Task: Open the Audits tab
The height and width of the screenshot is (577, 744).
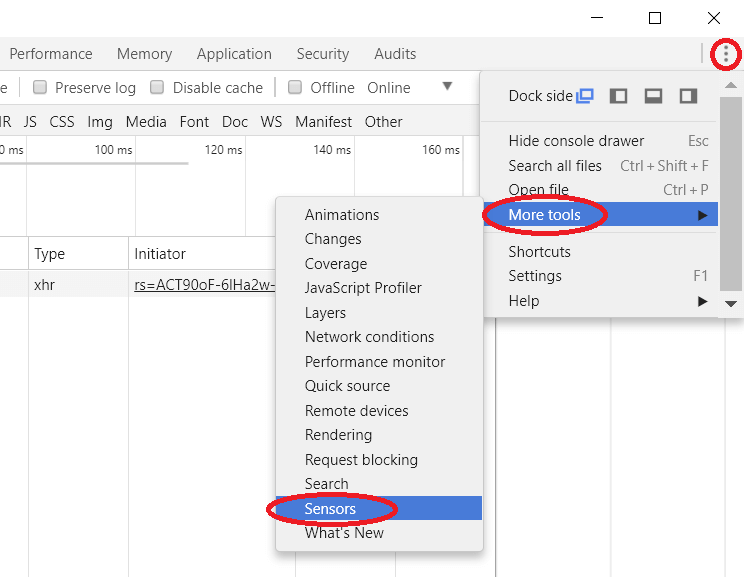Action: tap(395, 54)
